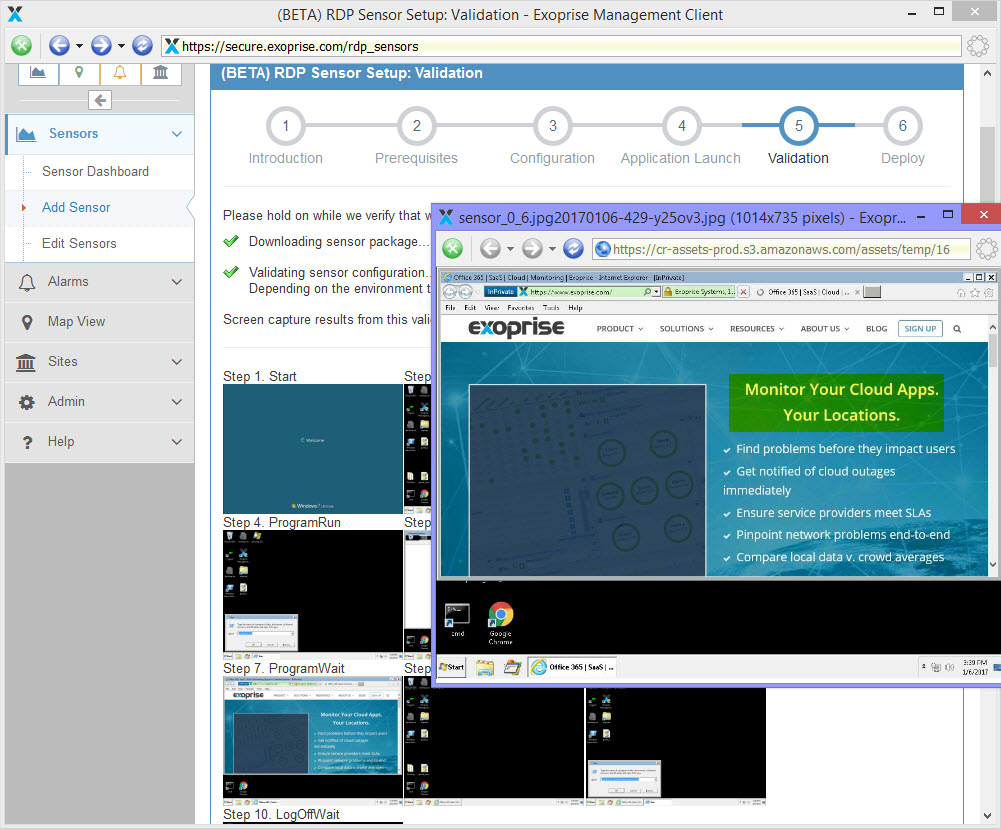The width and height of the screenshot is (1001, 829).
Task: Go to wizard step 1 Introduction
Action: 285,126
